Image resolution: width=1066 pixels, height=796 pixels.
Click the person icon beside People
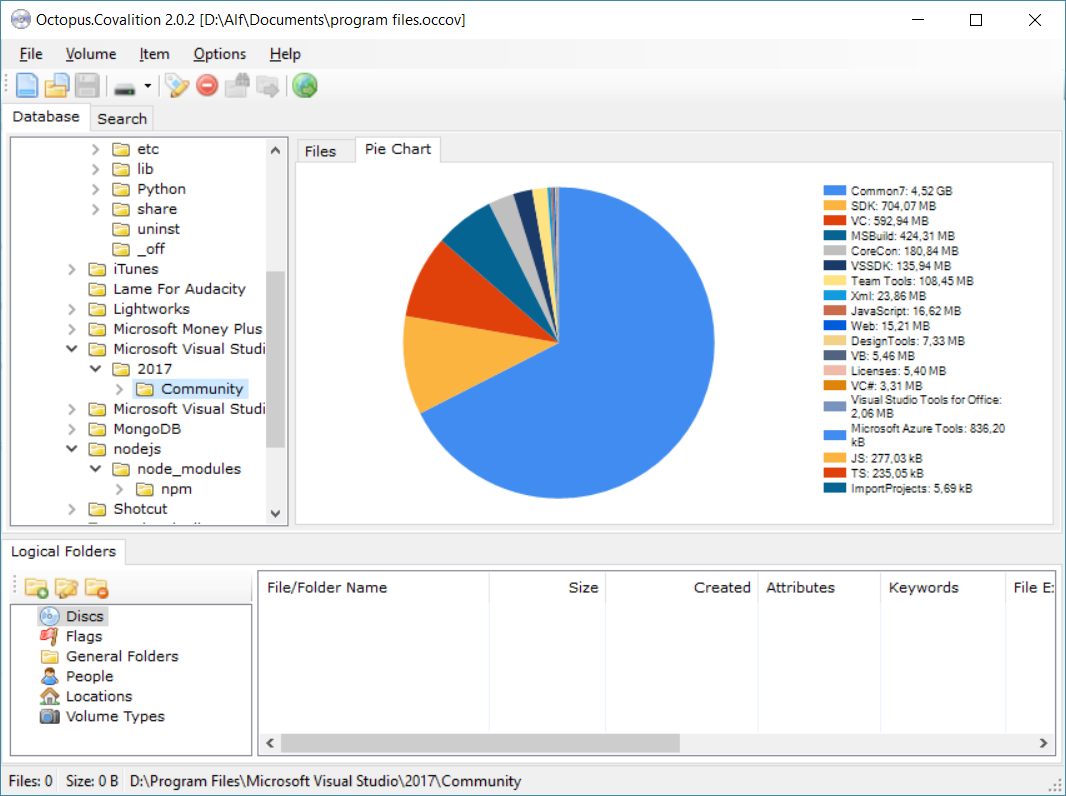pyautogui.click(x=50, y=676)
